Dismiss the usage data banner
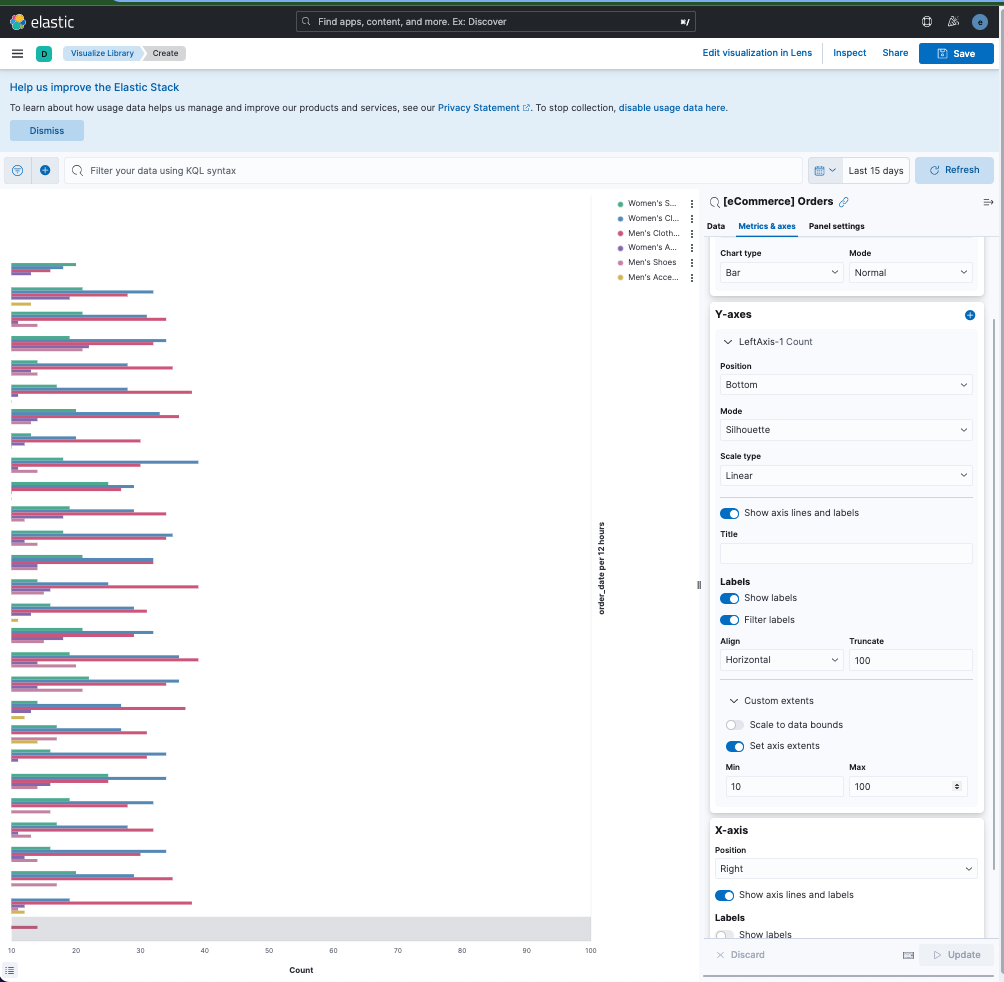1004x982 pixels. tap(47, 131)
